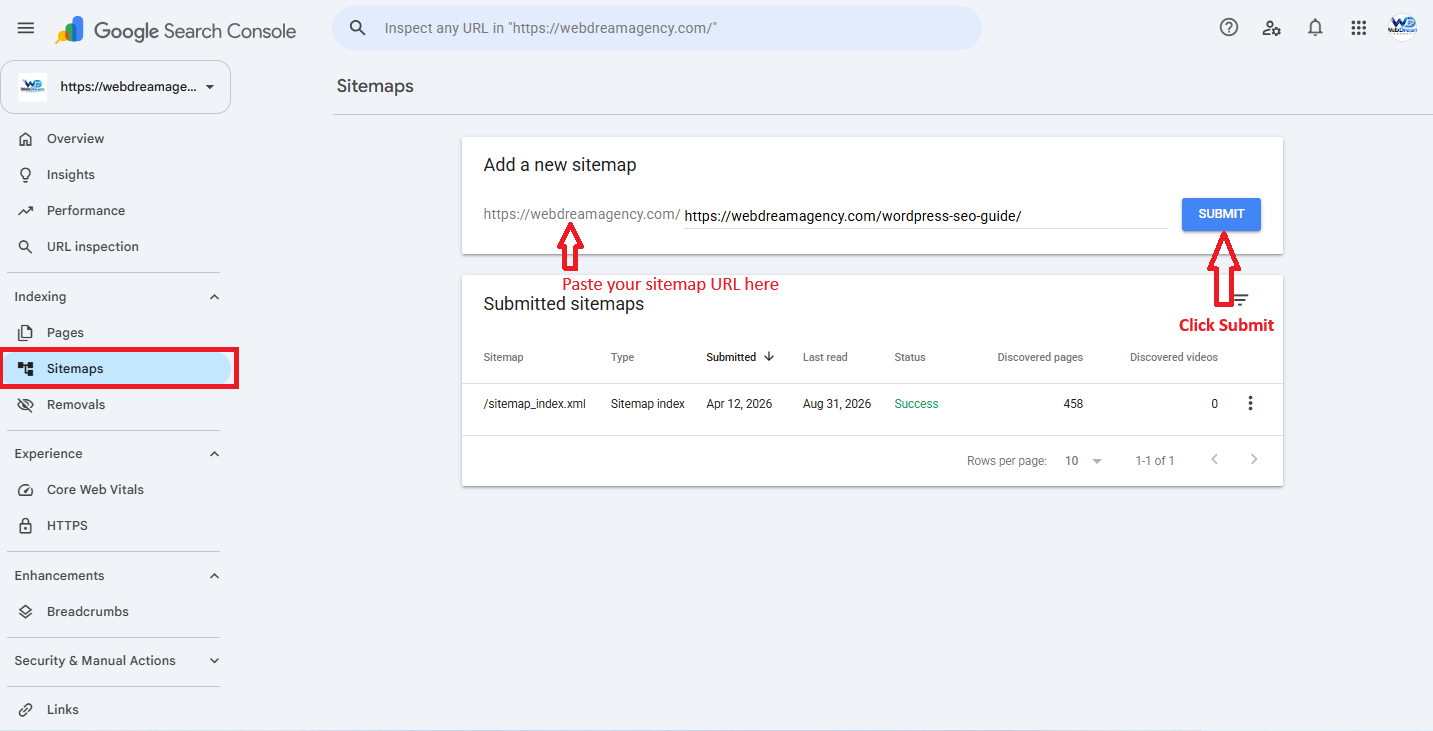Click the Status column header
The height and width of the screenshot is (731, 1433).
pos(910,357)
